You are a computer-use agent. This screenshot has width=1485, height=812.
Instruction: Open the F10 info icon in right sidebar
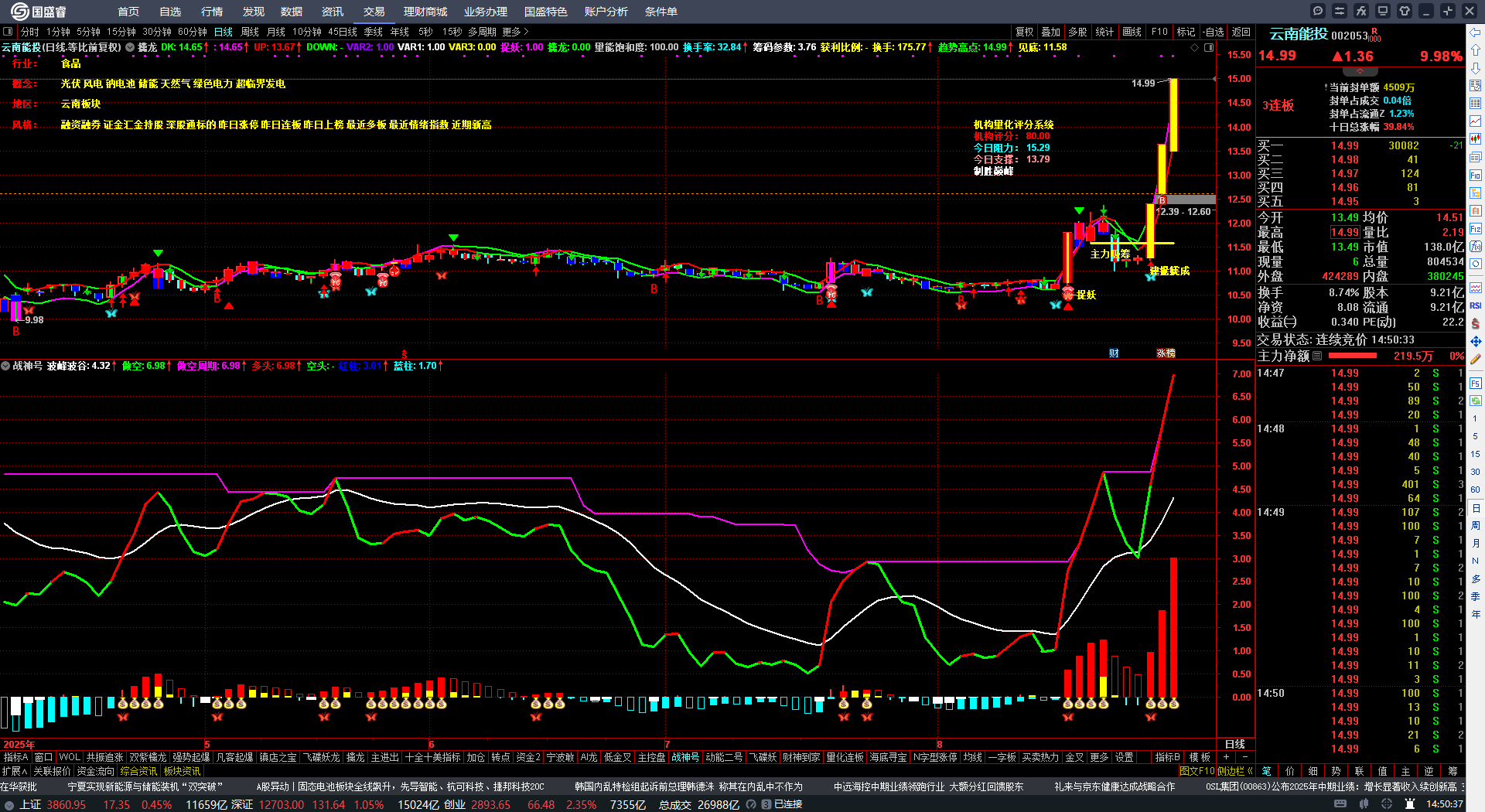(1476, 176)
